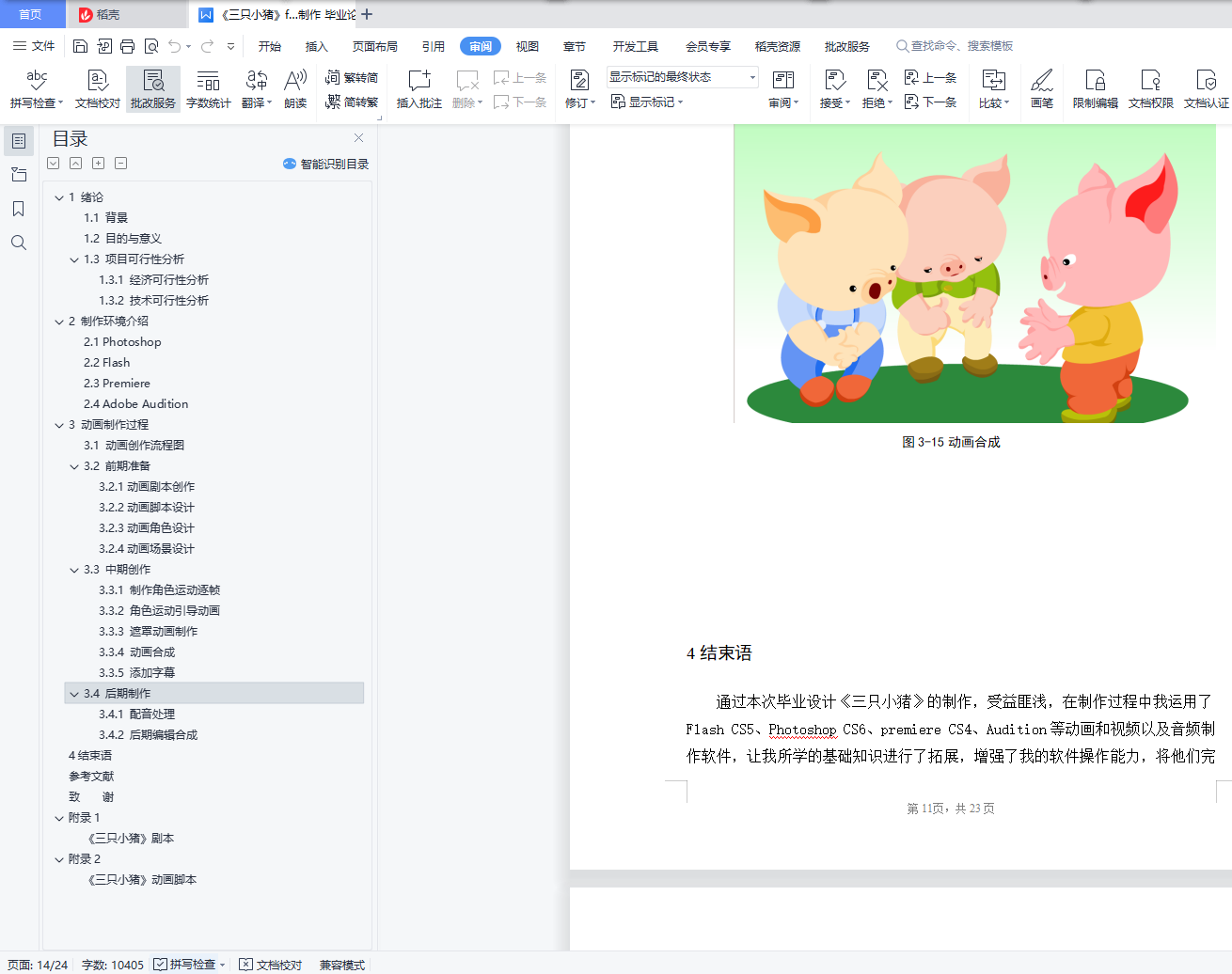
Task: Collapse the 3.4 后期制作 node
Action: [74, 694]
